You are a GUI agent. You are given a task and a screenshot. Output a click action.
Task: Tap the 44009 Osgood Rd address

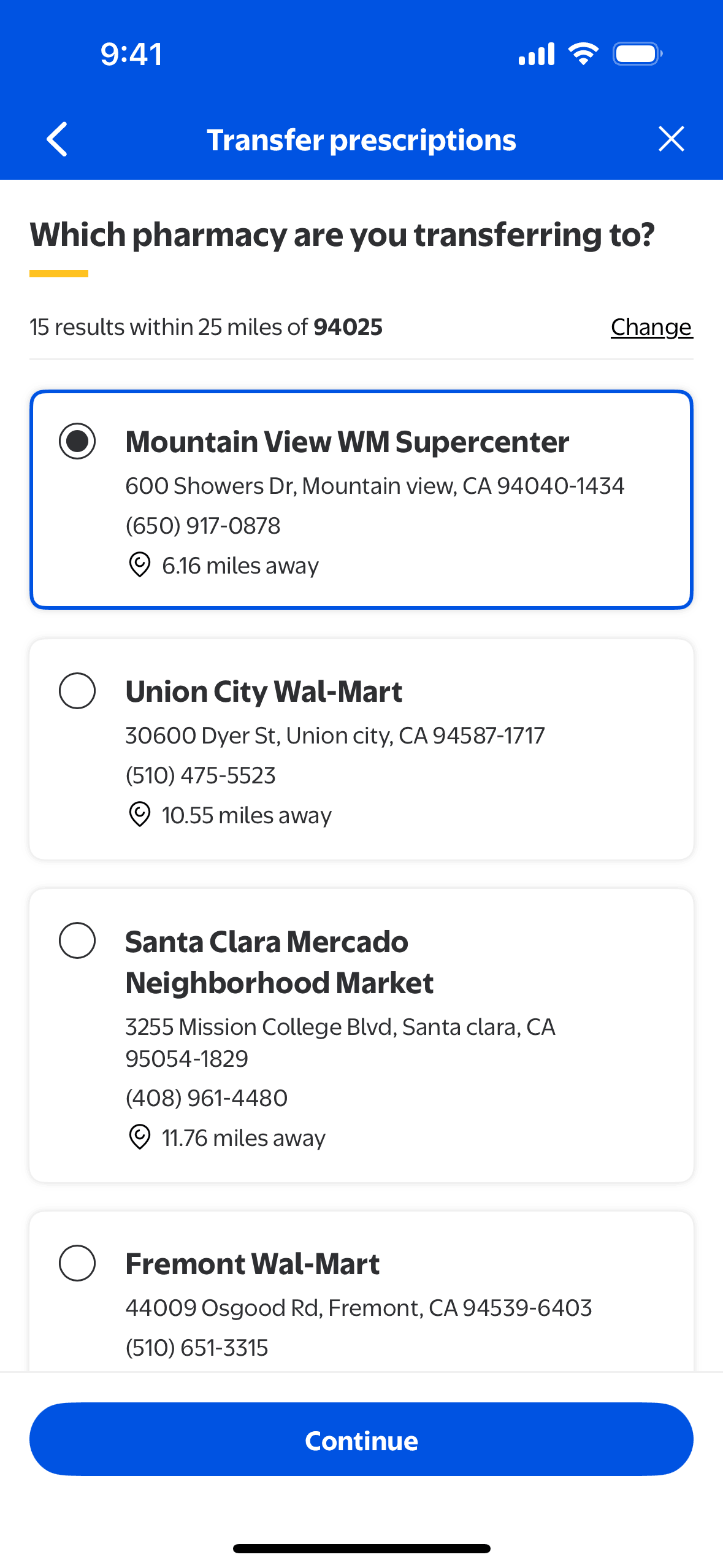click(359, 1308)
